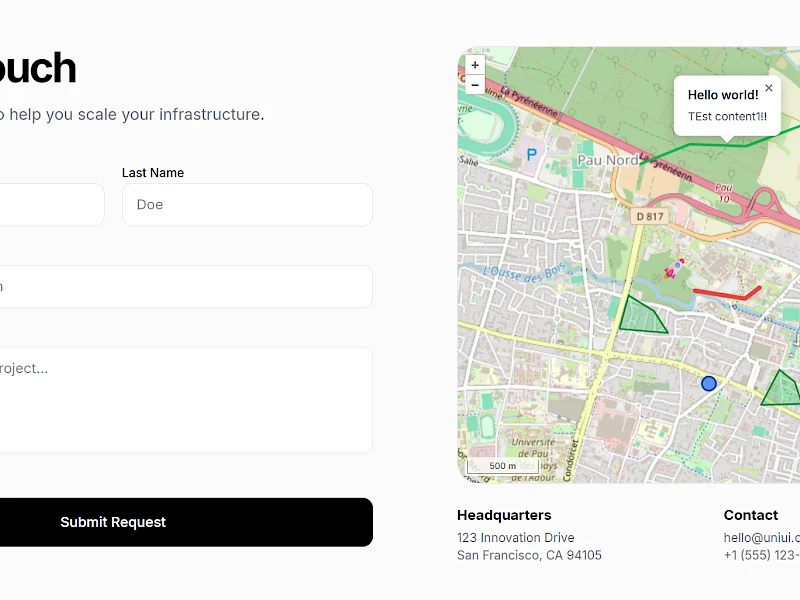This screenshot has width=800, height=600.
Task: Zoom out on the map
Action: click(475, 85)
